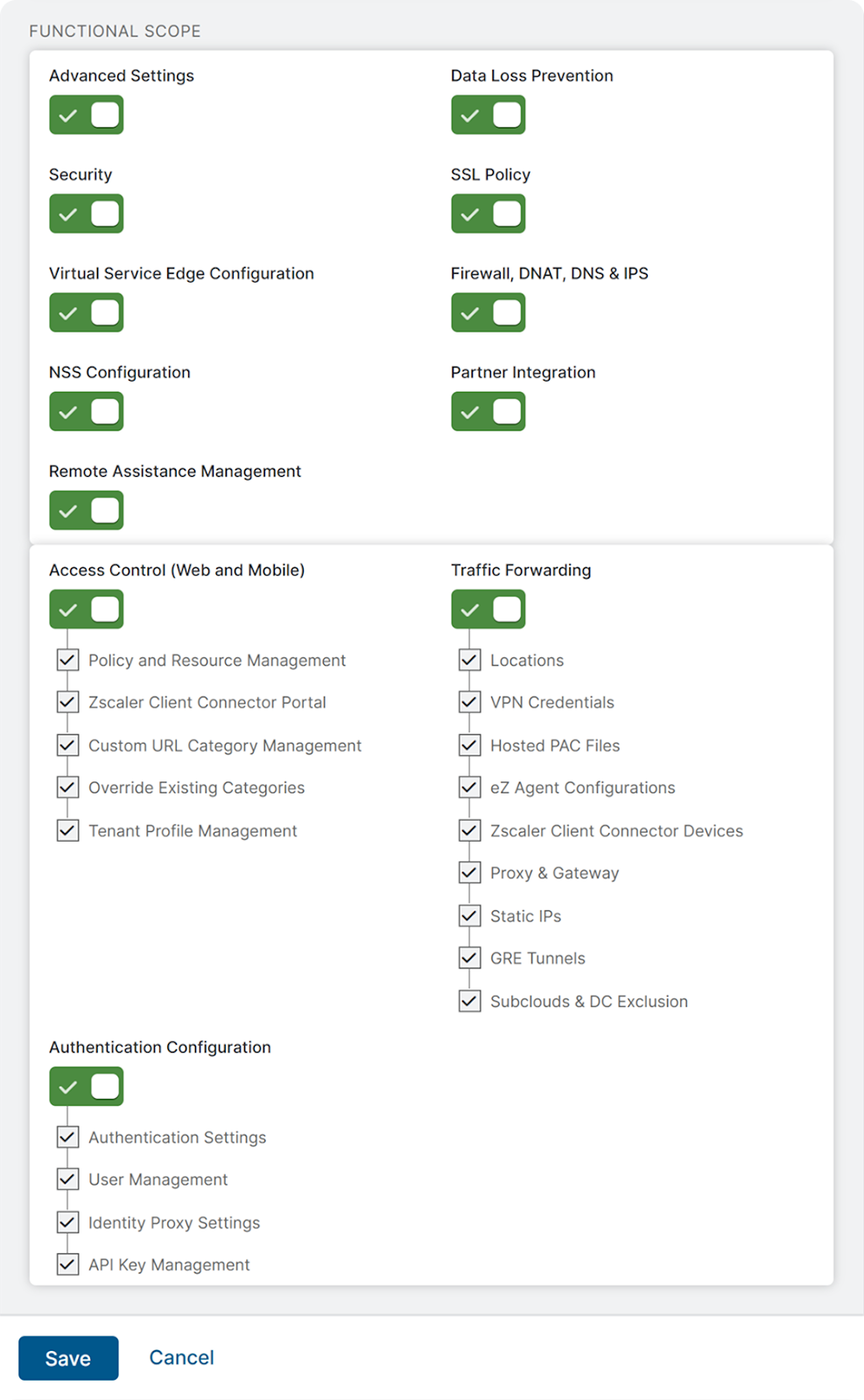Turn off the Security toggle
Viewport: 864px width, 1400px height.
click(86, 213)
